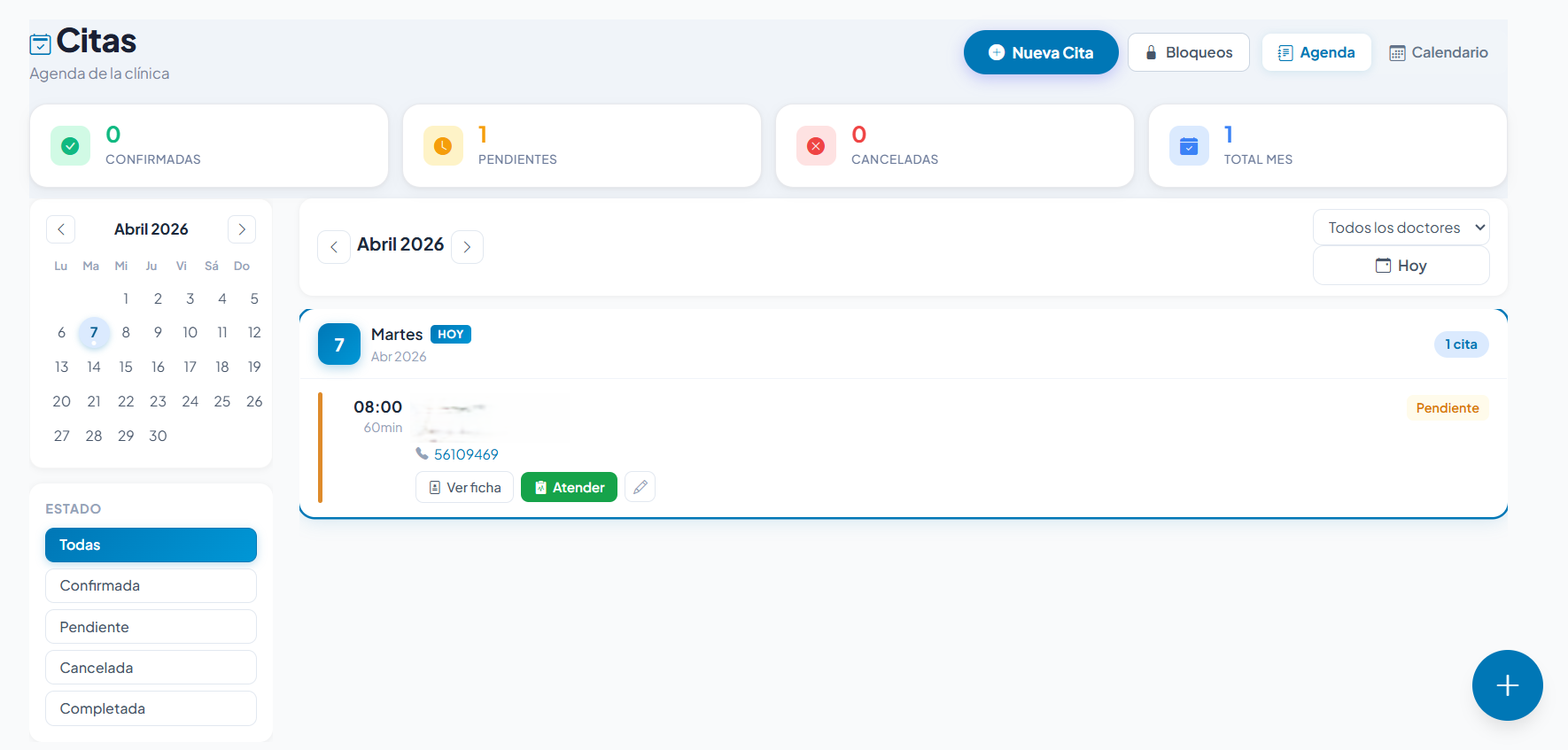1568x750 pixels.
Task: Click the green check icon on Confirmadas card
Action: coord(70,146)
